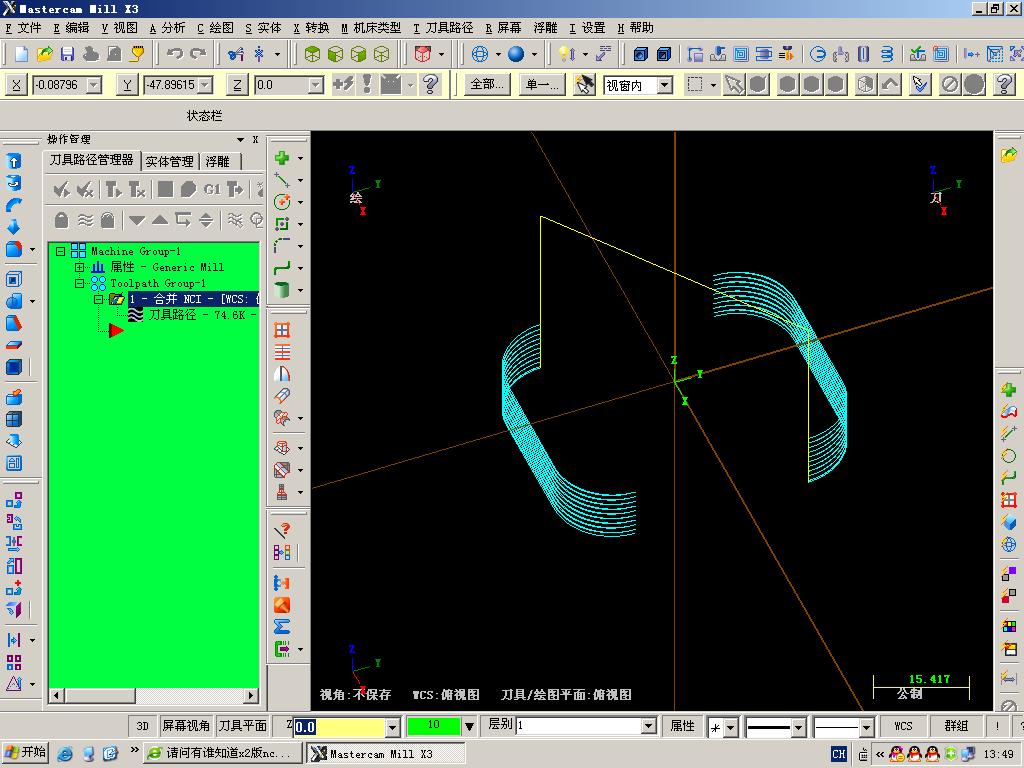Toggle the X coordinate lock button
Screen dimensions: 1024x768
pyautogui.click(x=16, y=85)
